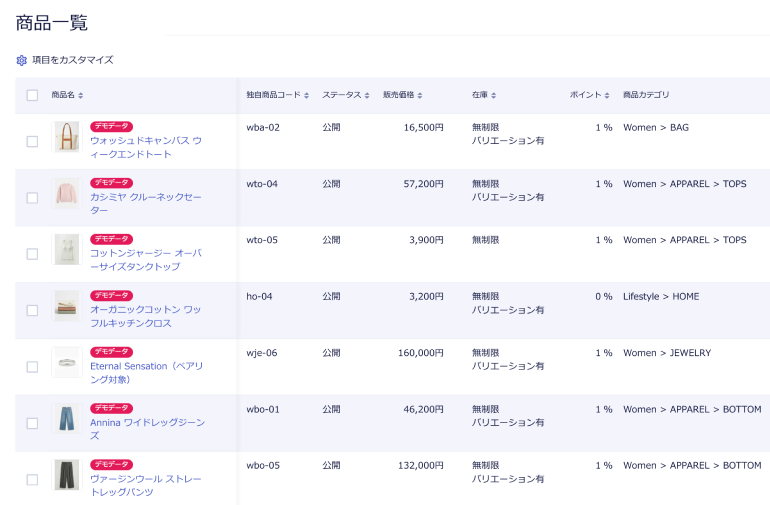Click the 商品一覧 page heading
Screen dimensions: 770x505
pos(52,23)
